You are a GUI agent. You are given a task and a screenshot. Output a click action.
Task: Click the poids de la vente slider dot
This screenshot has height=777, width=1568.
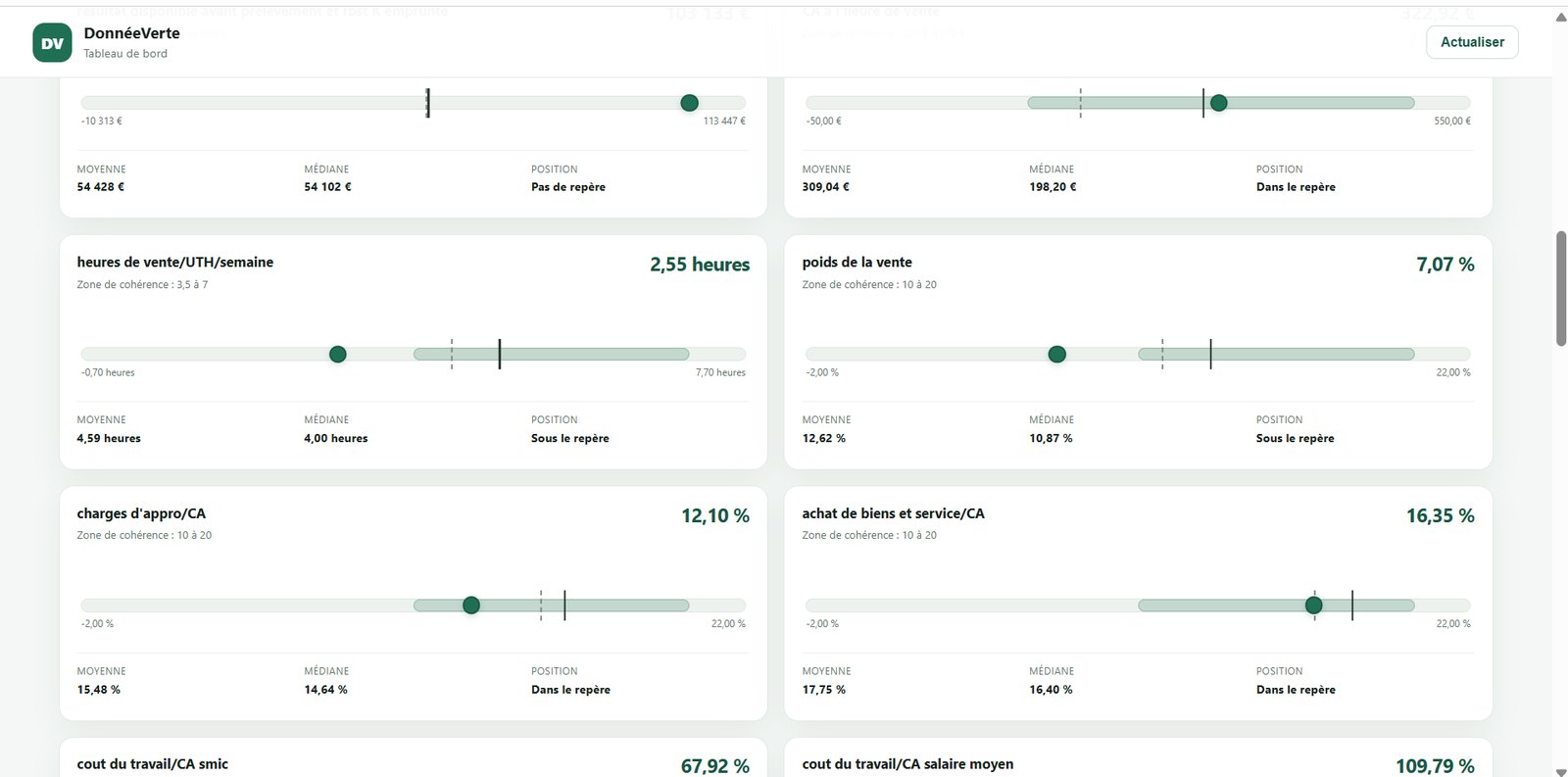tap(1056, 354)
